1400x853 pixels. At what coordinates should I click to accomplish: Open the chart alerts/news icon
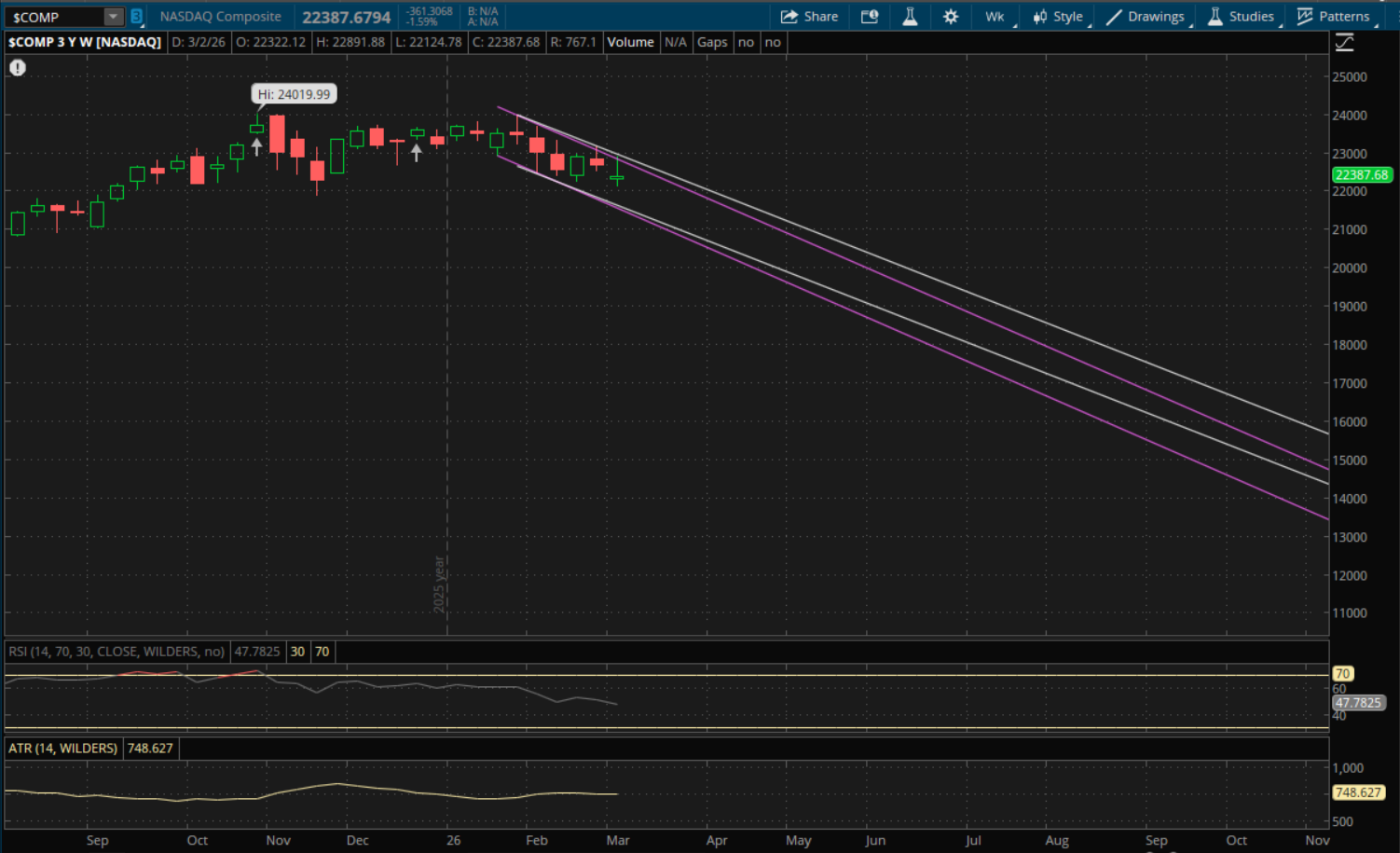(x=870, y=17)
